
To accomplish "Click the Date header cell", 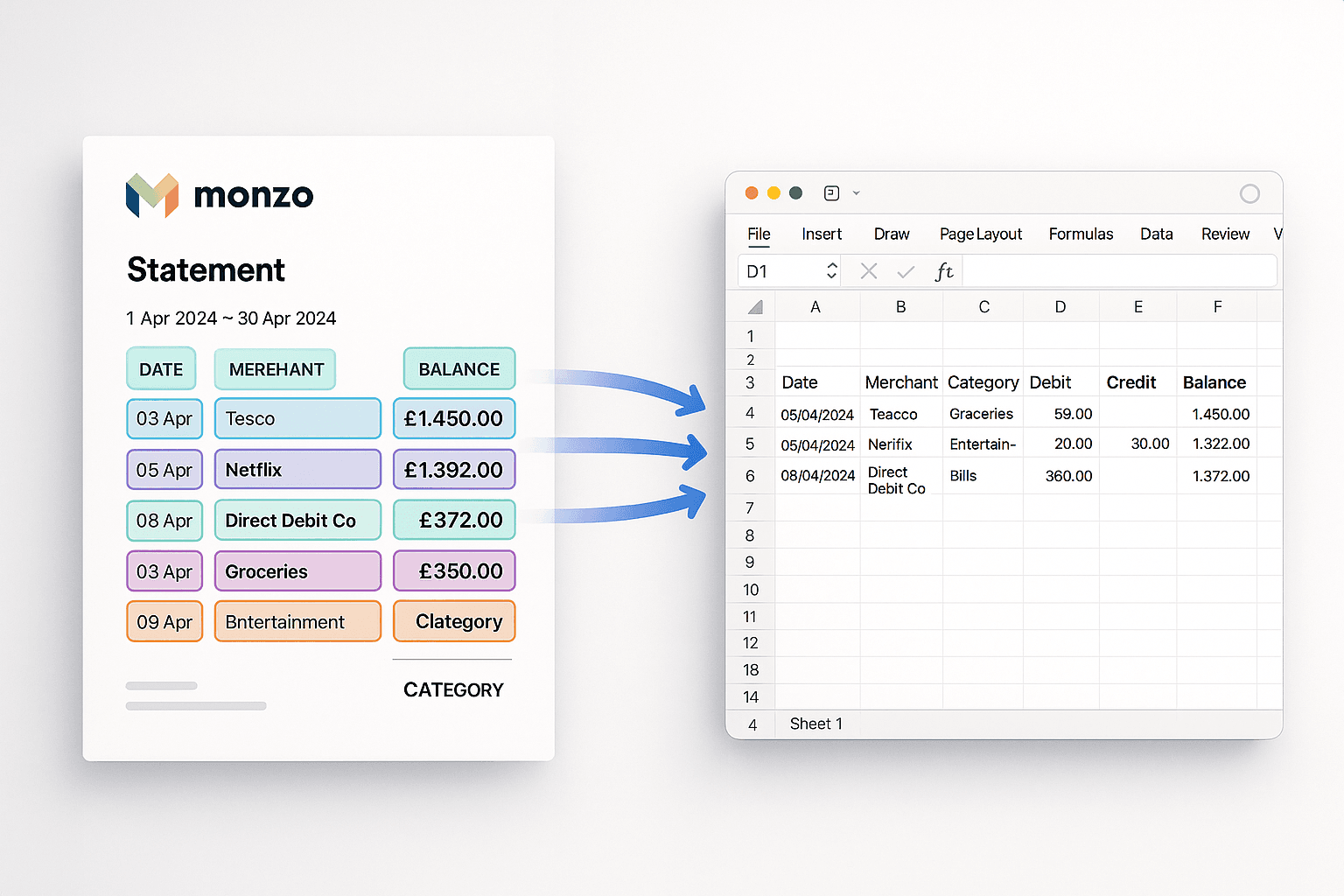I will click(x=818, y=382).
